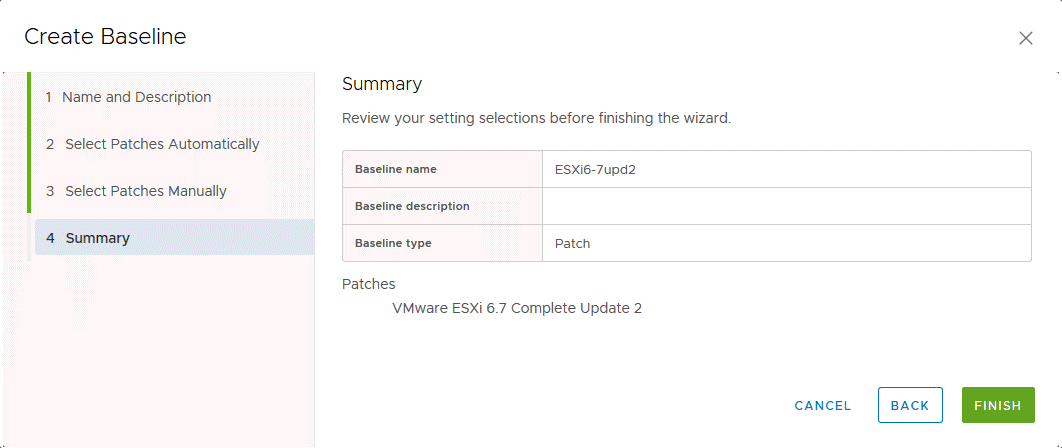Click the empty baseline description value cell
1062x448 pixels.
(786, 206)
